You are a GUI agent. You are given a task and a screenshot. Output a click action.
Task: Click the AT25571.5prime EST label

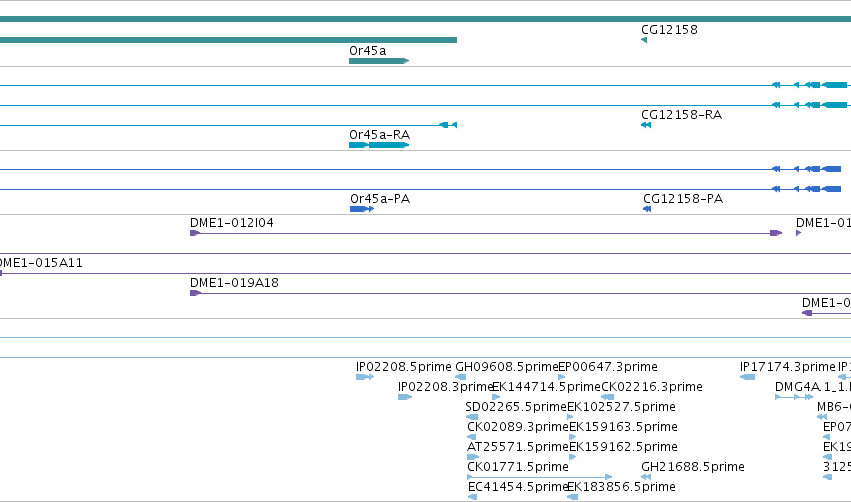coord(518,447)
